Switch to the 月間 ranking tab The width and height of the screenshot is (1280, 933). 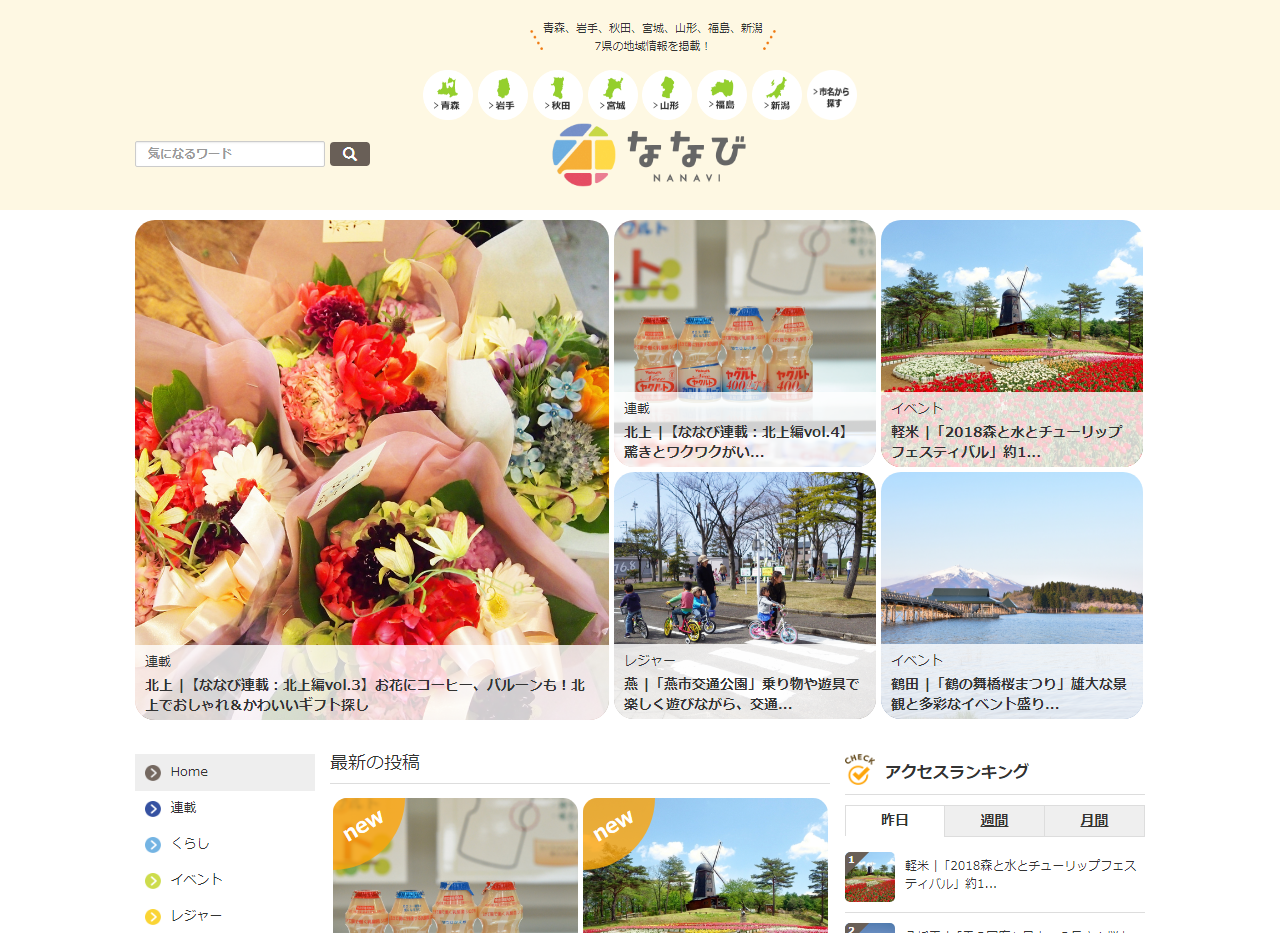[1094, 821]
